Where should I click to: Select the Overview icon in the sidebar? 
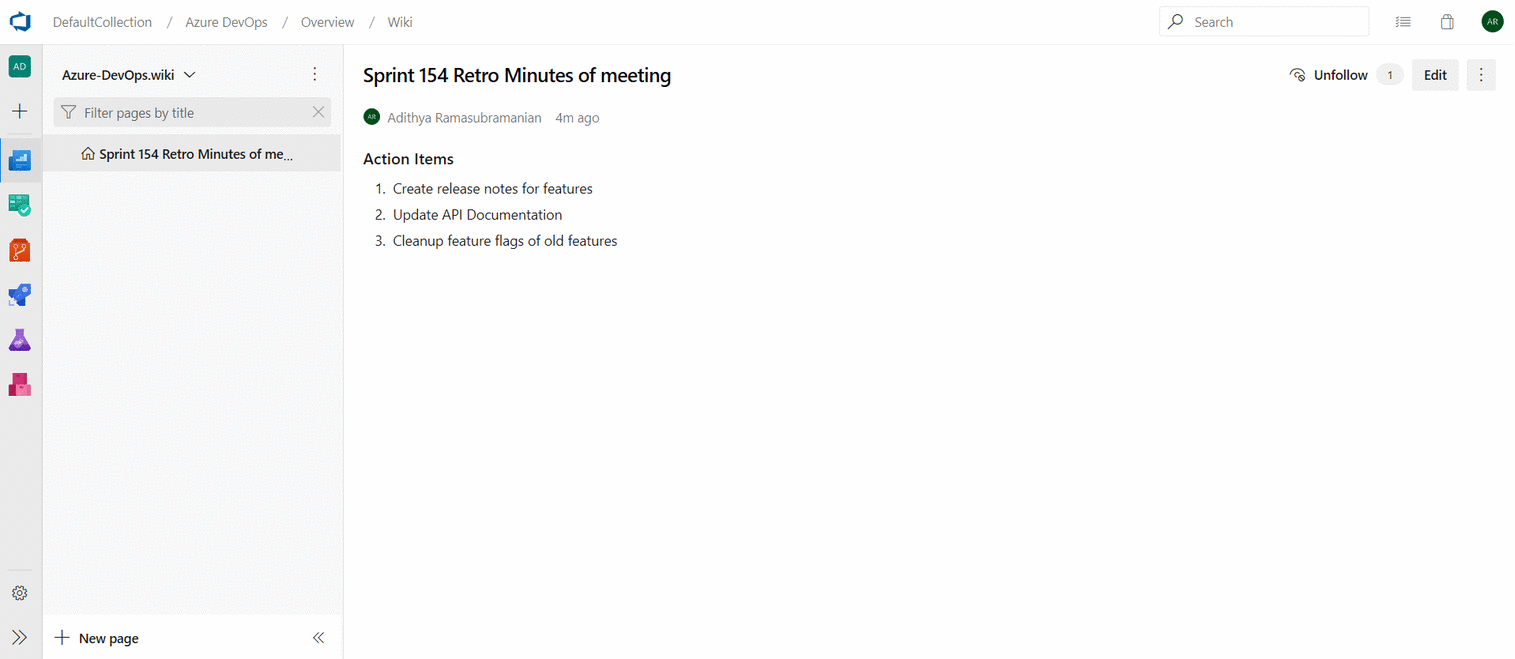(x=20, y=160)
